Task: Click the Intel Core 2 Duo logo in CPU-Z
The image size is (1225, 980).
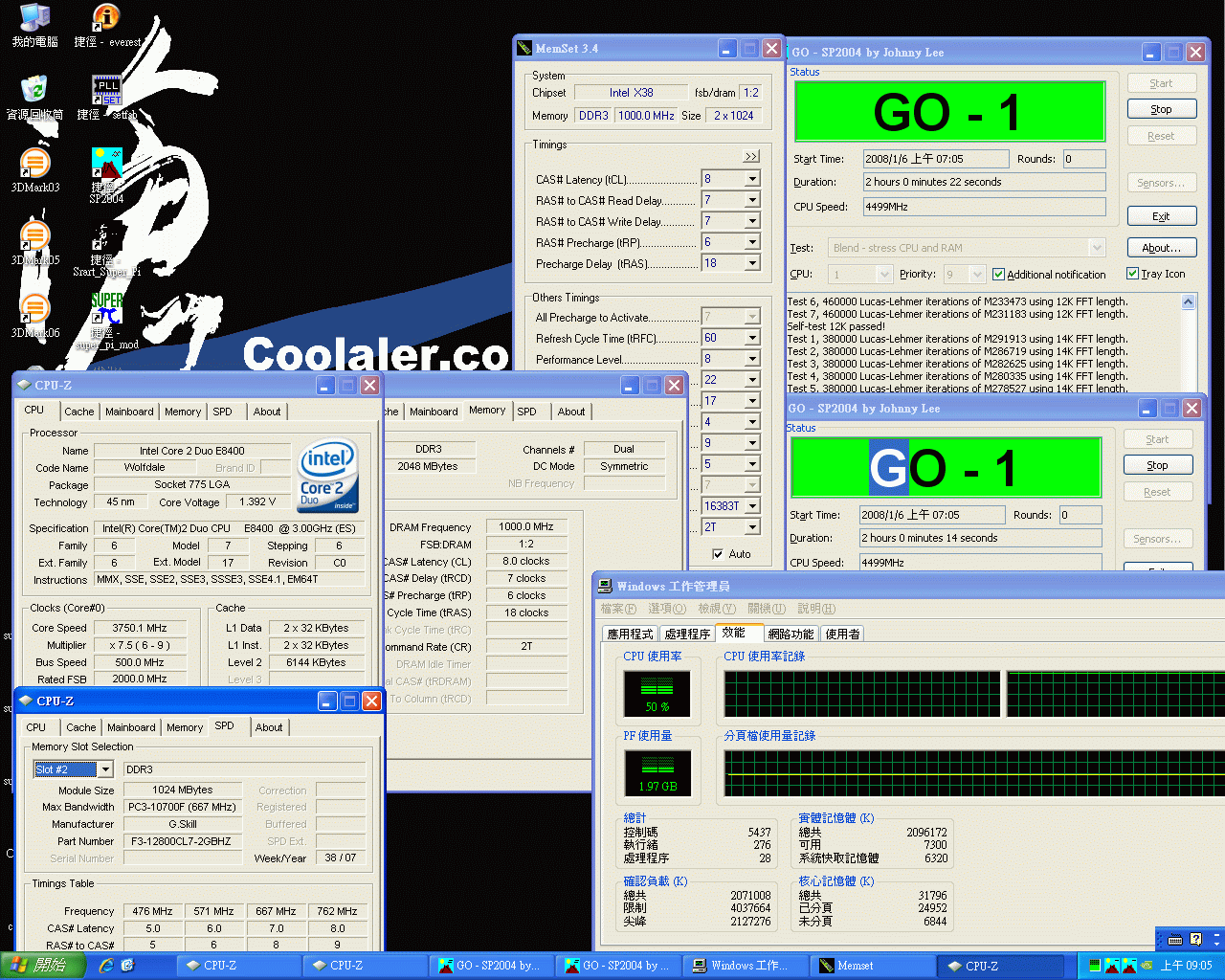Action: coord(327,475)
